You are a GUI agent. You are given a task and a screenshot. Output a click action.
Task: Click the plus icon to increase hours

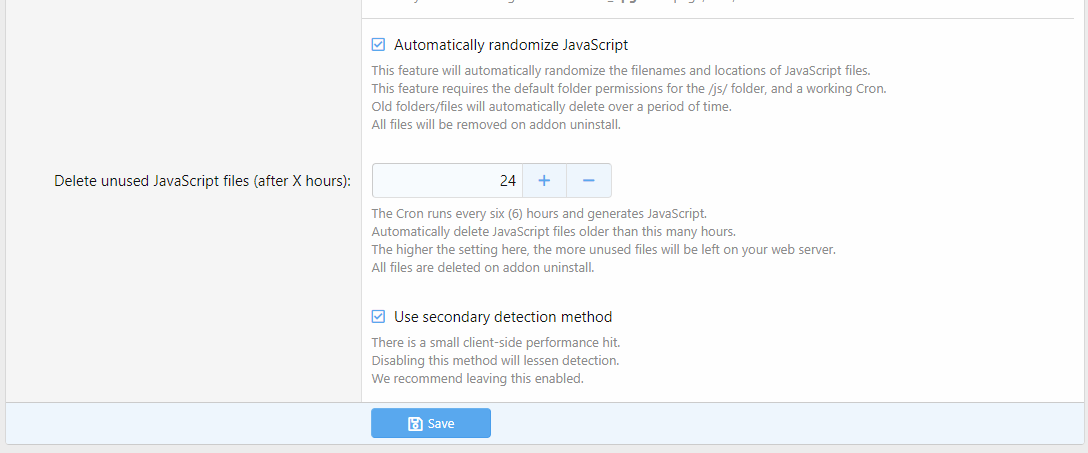click(x=544, y=181)
